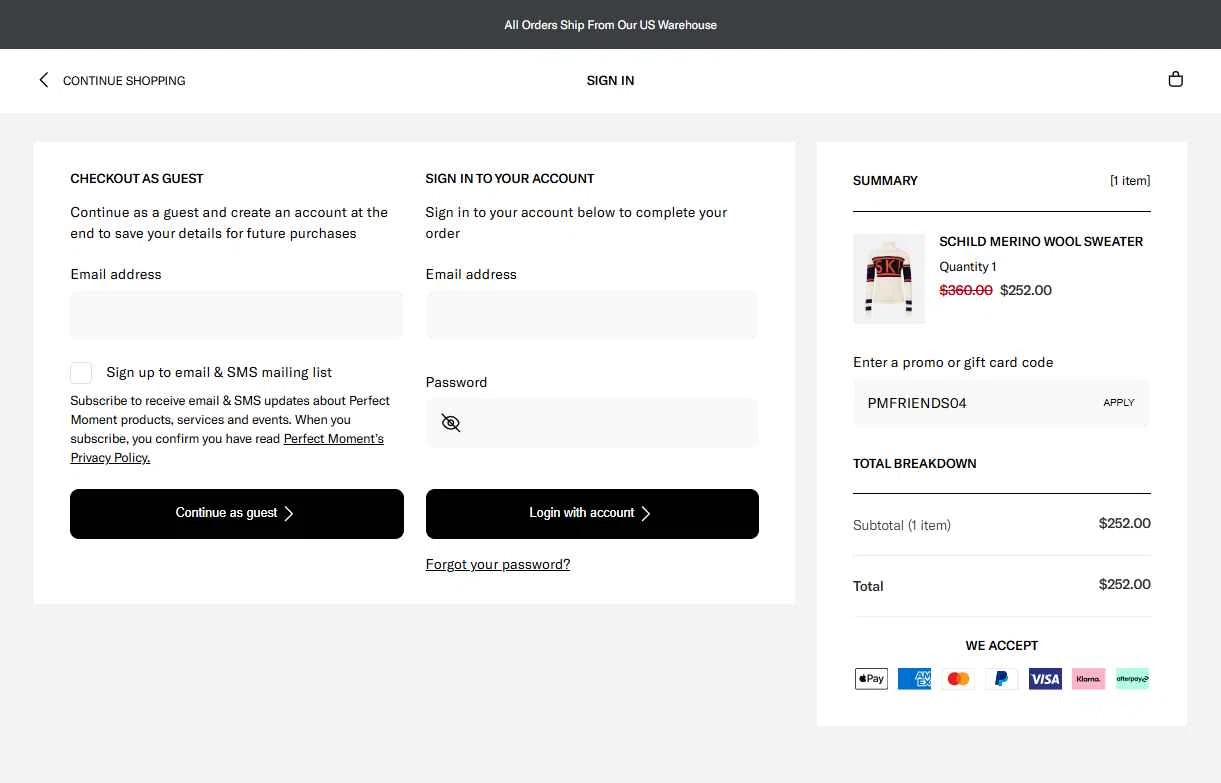The height and width of the screenshot is (783, 1221).
Task: Check the email & SMS mailing list box
Action: pyautogui.click(x=81, y=373)
